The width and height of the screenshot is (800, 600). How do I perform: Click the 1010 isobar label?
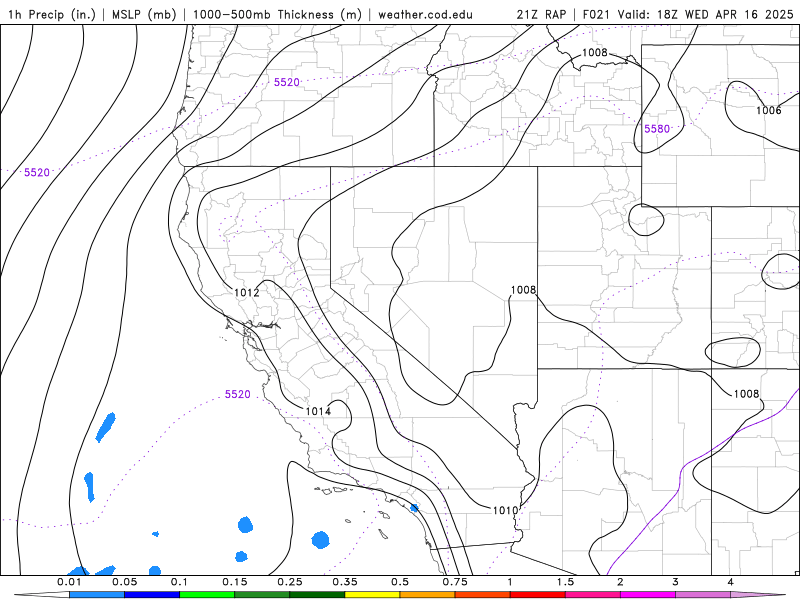[506, 510]
